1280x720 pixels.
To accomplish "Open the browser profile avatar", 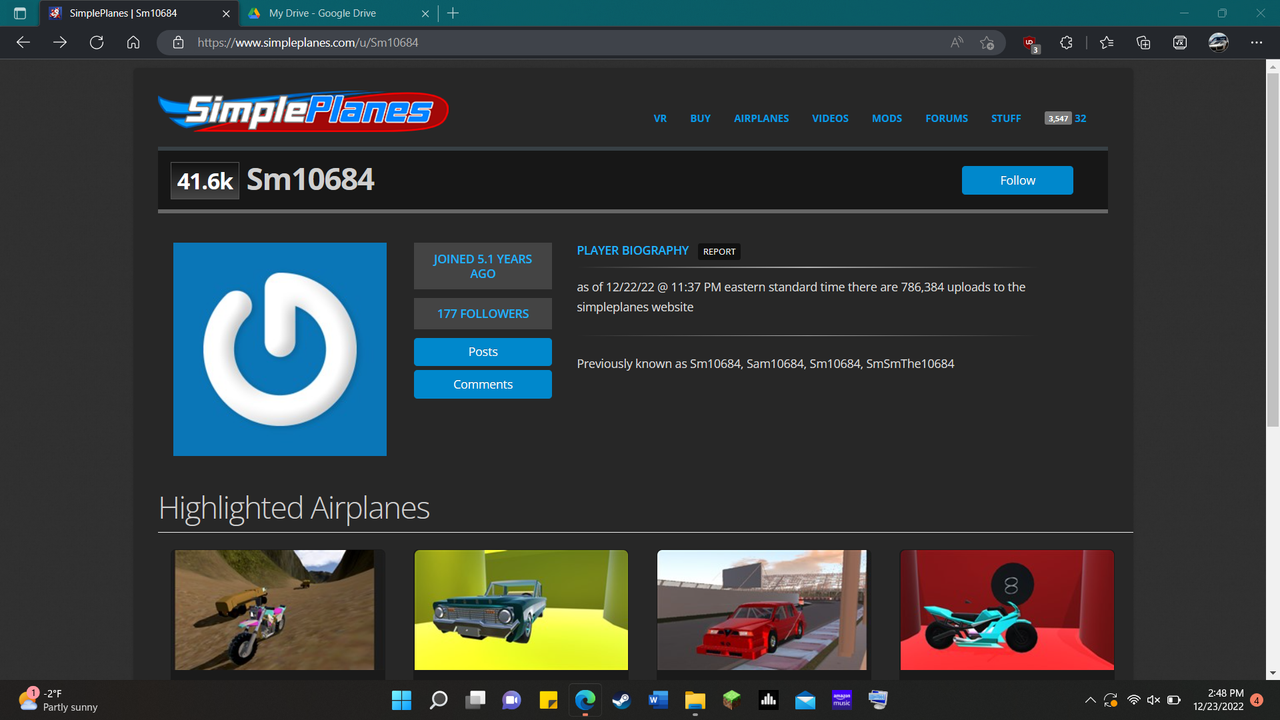I will point(1218,43).
